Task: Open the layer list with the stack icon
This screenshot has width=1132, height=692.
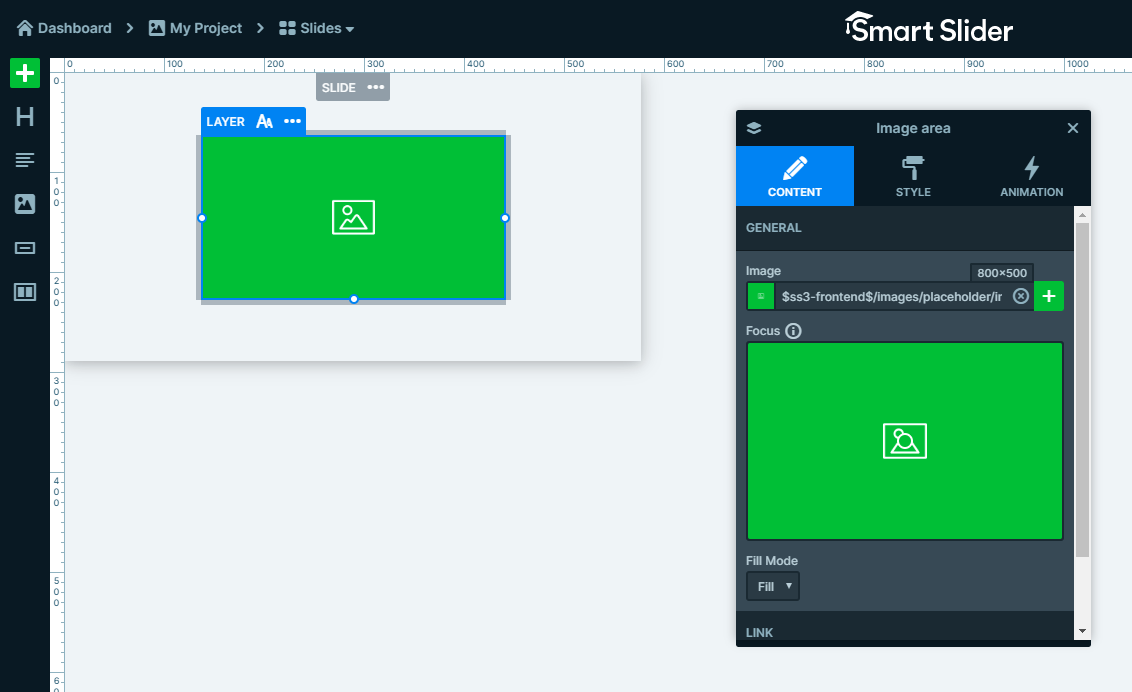Action: [753, 128]
